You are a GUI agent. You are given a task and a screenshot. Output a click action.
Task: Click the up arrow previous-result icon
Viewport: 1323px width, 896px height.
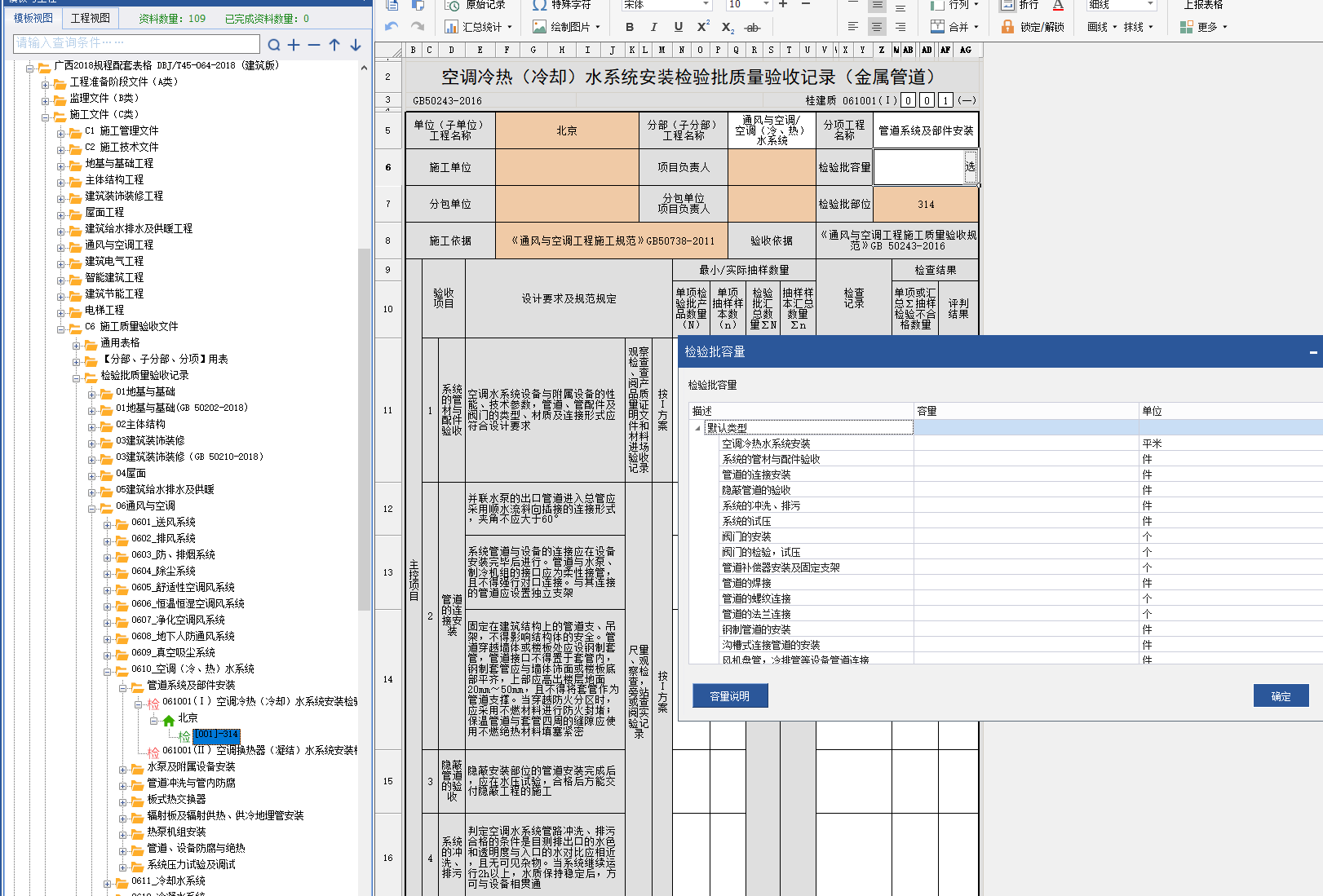click(334, 45)
